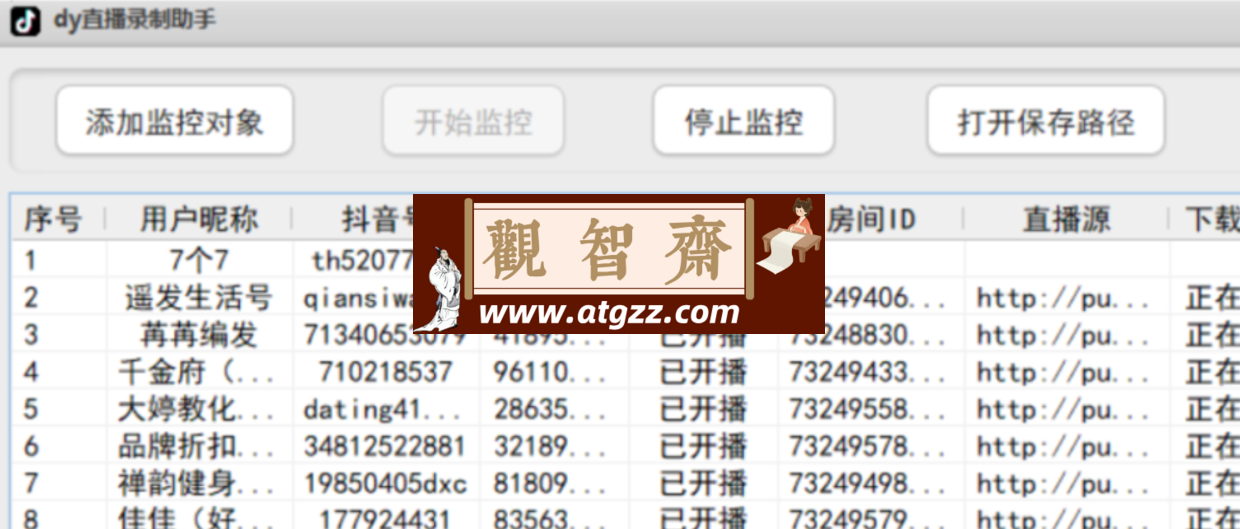Click http://pu... source in 千金府 row

pyautogui.click(x=1064, y=372)
